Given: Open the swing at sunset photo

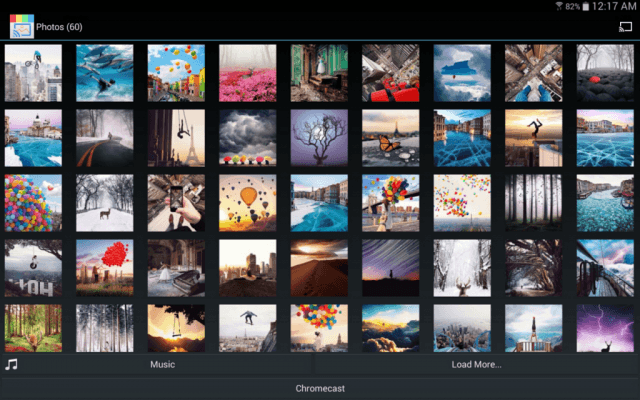Looking at the screenshot, I should [176, 329].
